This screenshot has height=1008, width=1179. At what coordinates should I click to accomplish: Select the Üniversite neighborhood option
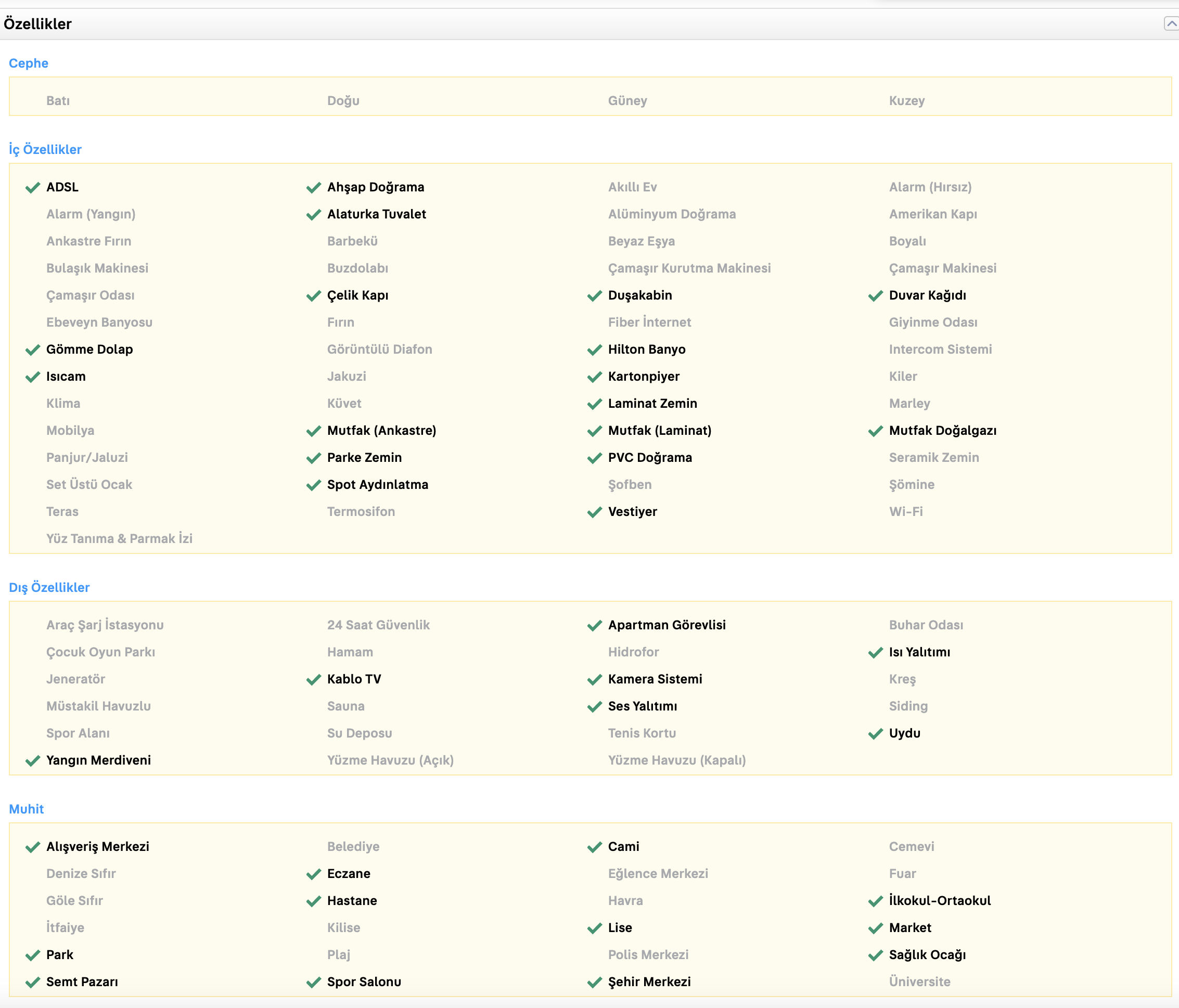919,981
